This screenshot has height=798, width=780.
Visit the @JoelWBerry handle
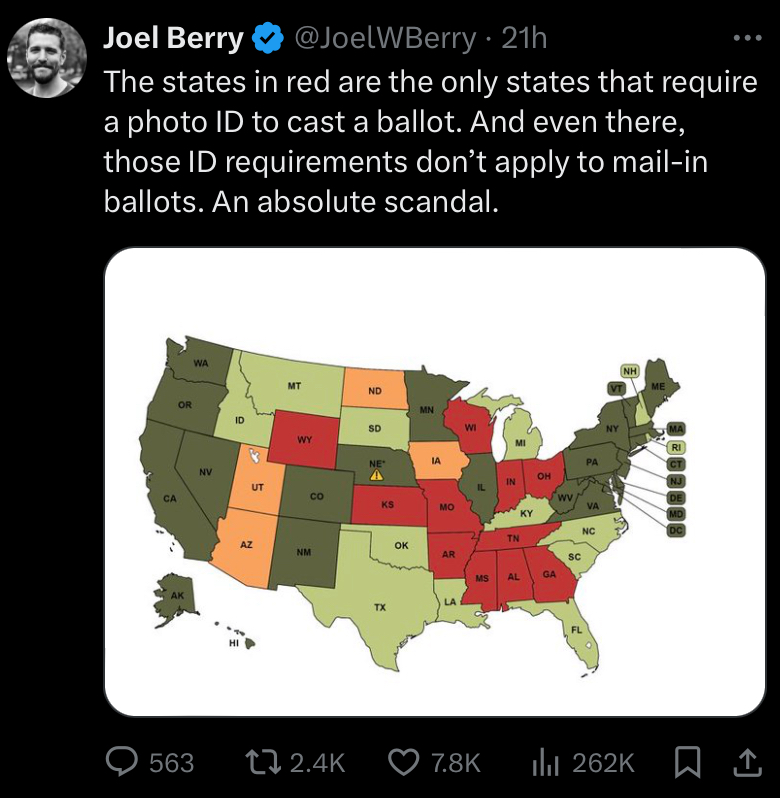385,38
